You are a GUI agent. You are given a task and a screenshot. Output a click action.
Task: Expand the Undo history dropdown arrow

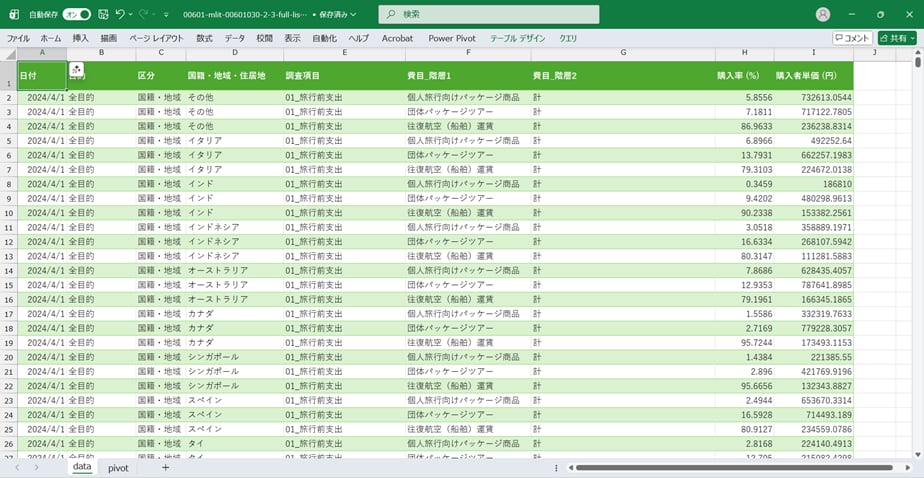point(132,15)
